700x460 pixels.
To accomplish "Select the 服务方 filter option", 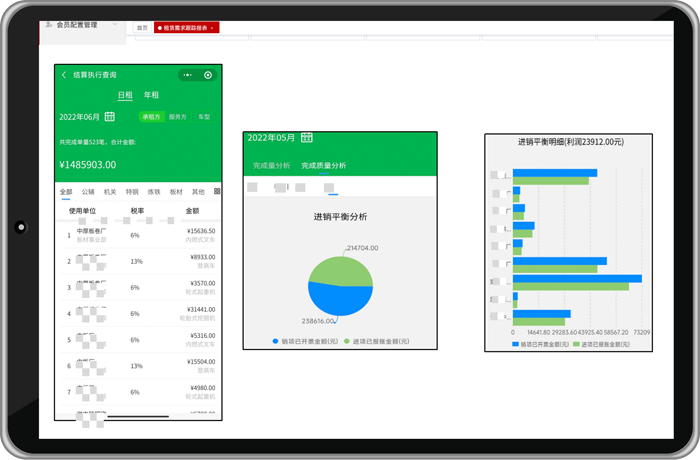I will pyautogui.click(x=178, y=117).
